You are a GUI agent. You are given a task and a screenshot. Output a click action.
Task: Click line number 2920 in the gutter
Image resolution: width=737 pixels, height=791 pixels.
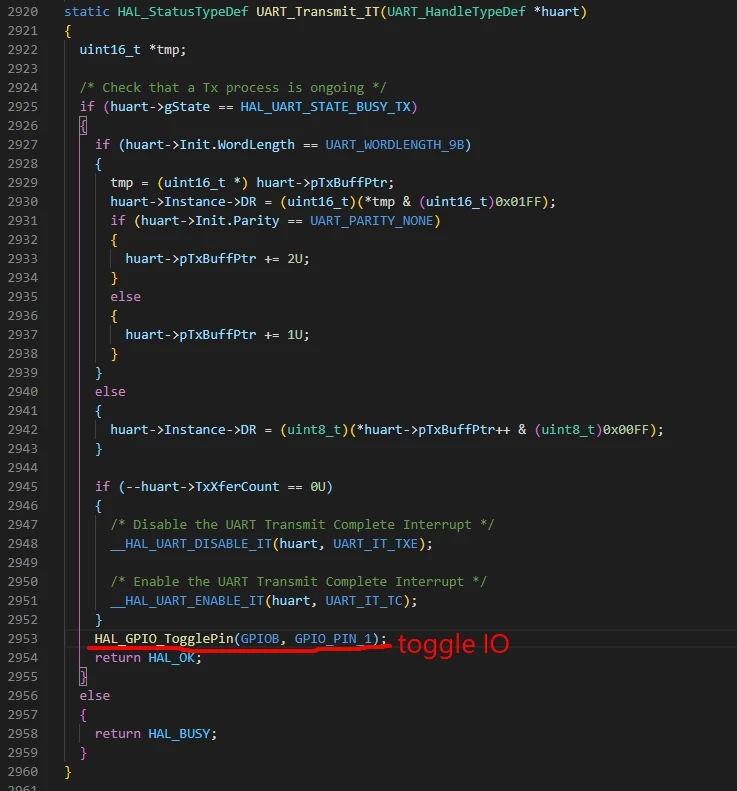23,12
